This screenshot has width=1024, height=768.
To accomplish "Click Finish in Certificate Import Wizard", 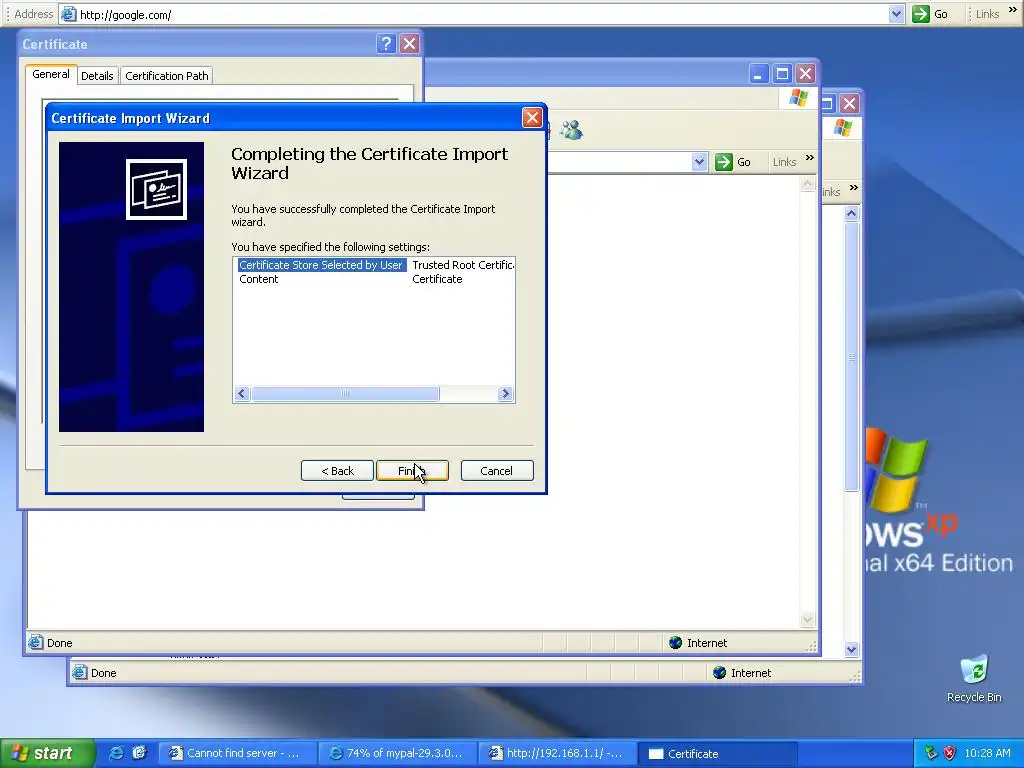I will [x=412, y=470].
